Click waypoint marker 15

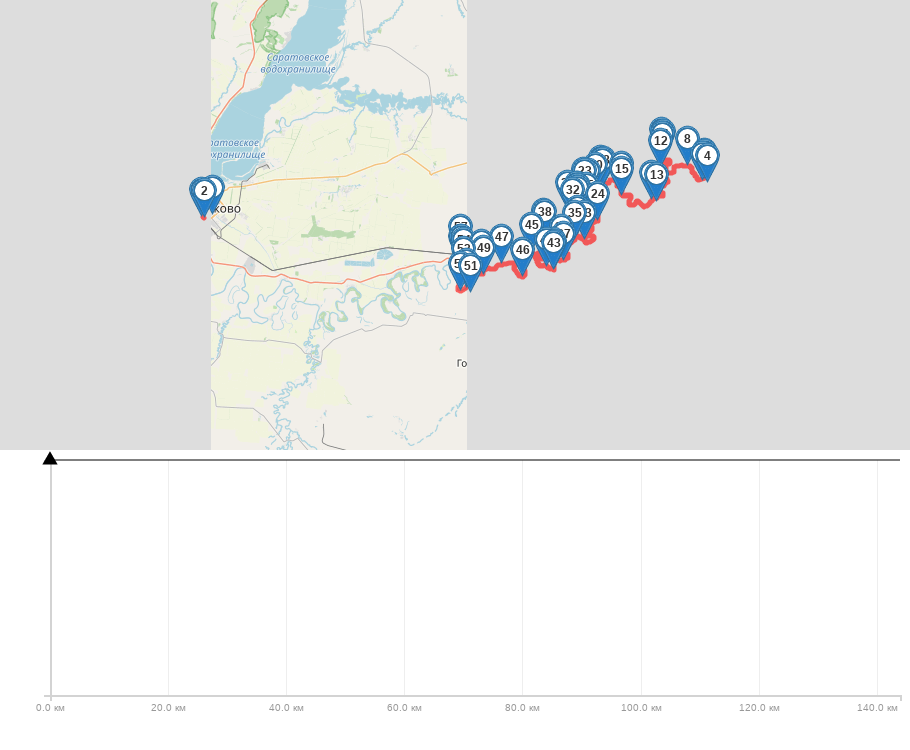(x=621, y=169)
